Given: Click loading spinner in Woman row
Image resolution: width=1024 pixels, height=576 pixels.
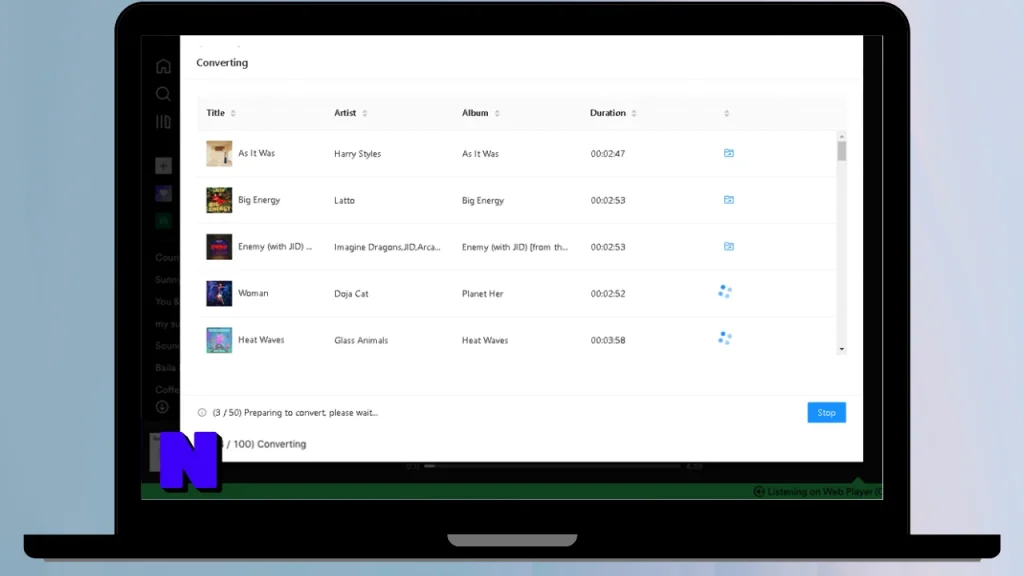Looking at the screenshot, I should (x=725, y=292).
